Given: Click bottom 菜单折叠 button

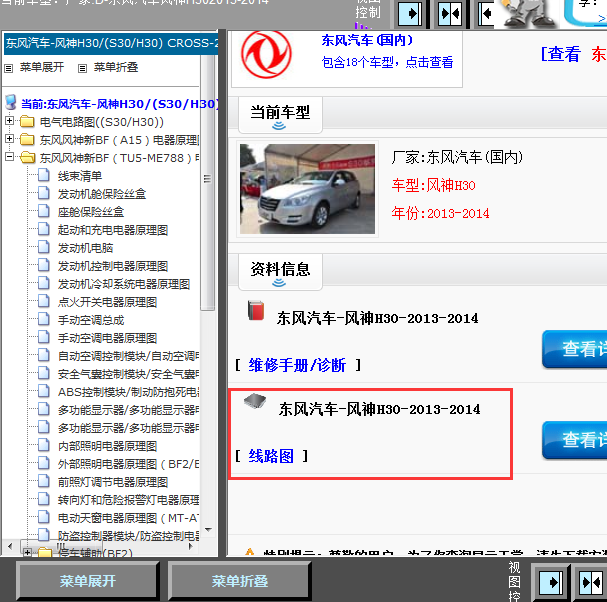Looking at the screenshot, I should click(x=240, y=581).
